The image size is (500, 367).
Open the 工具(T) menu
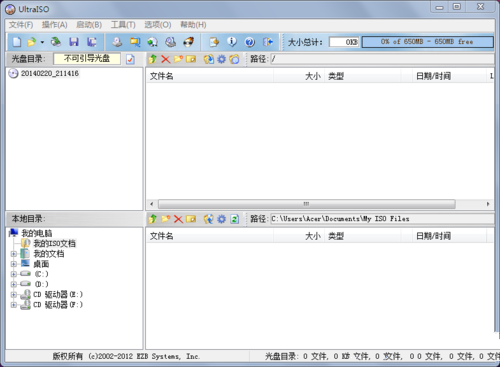pyautogui.click(x=123, y=25)
